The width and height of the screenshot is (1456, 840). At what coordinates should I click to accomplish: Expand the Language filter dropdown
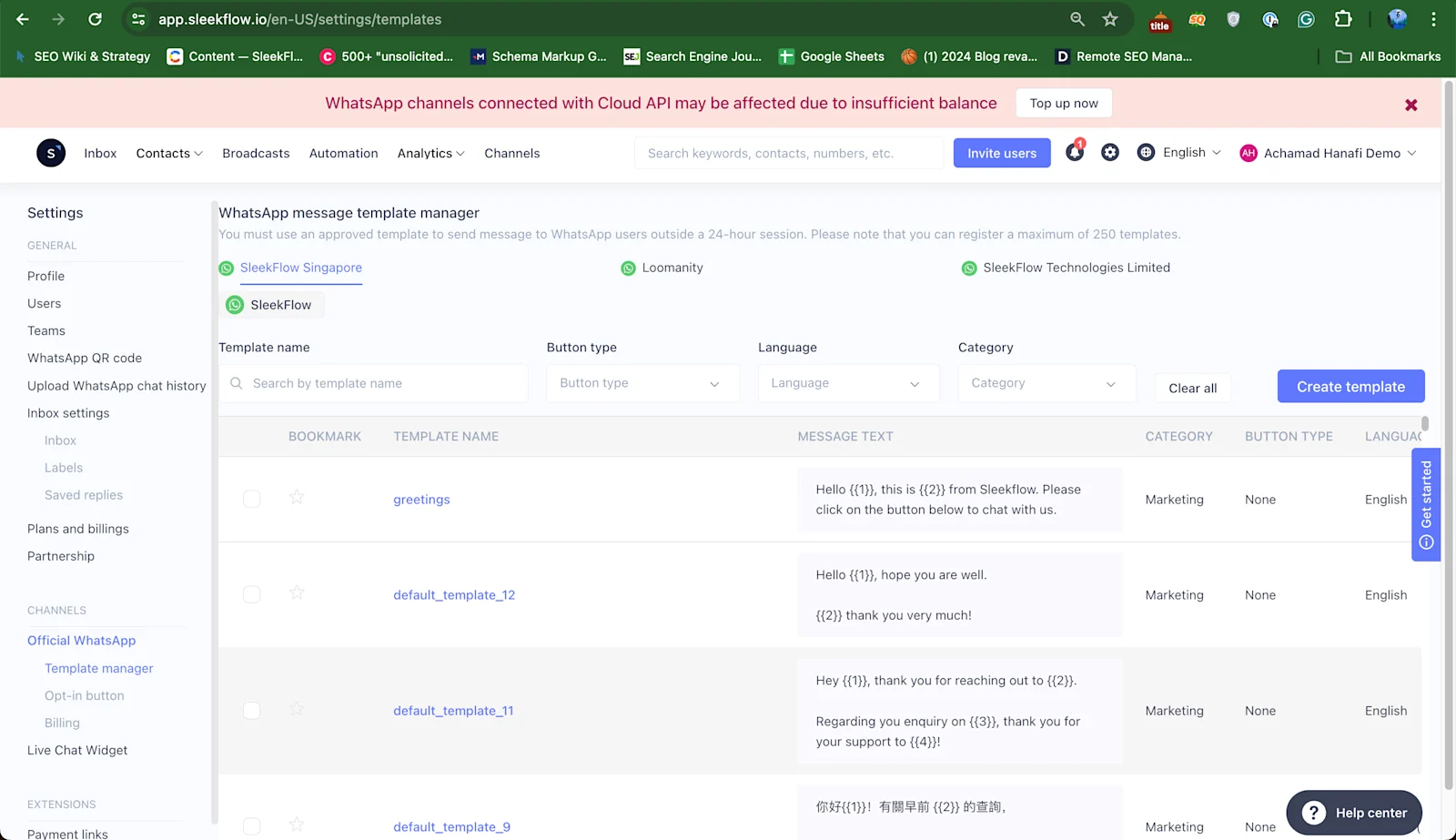(848, 383)
